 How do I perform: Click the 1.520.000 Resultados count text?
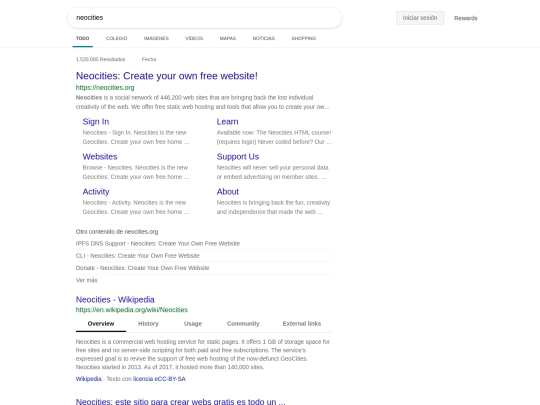[101, 59]
